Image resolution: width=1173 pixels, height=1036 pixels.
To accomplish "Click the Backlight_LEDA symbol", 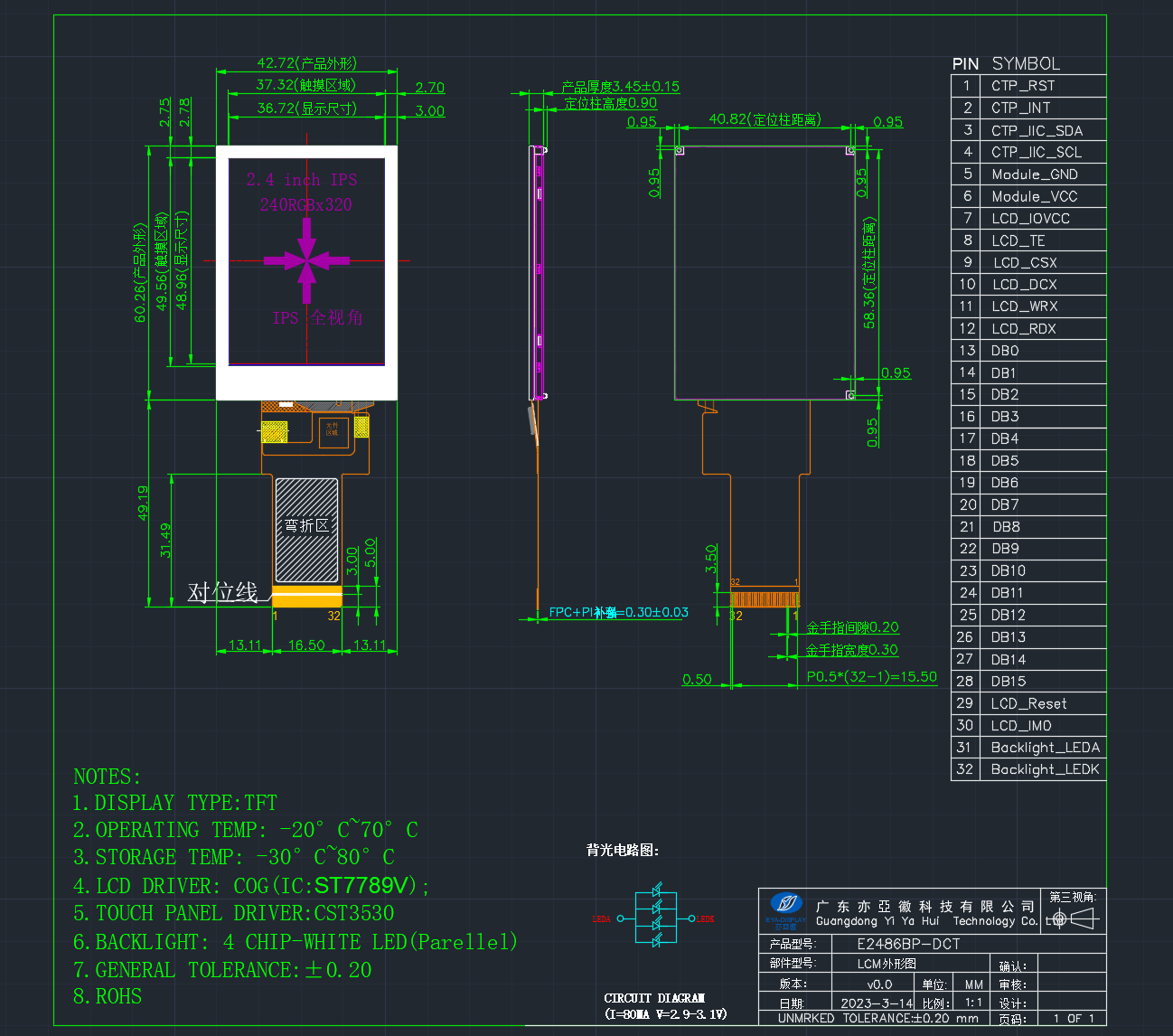I will click(x=1046, y=748).
